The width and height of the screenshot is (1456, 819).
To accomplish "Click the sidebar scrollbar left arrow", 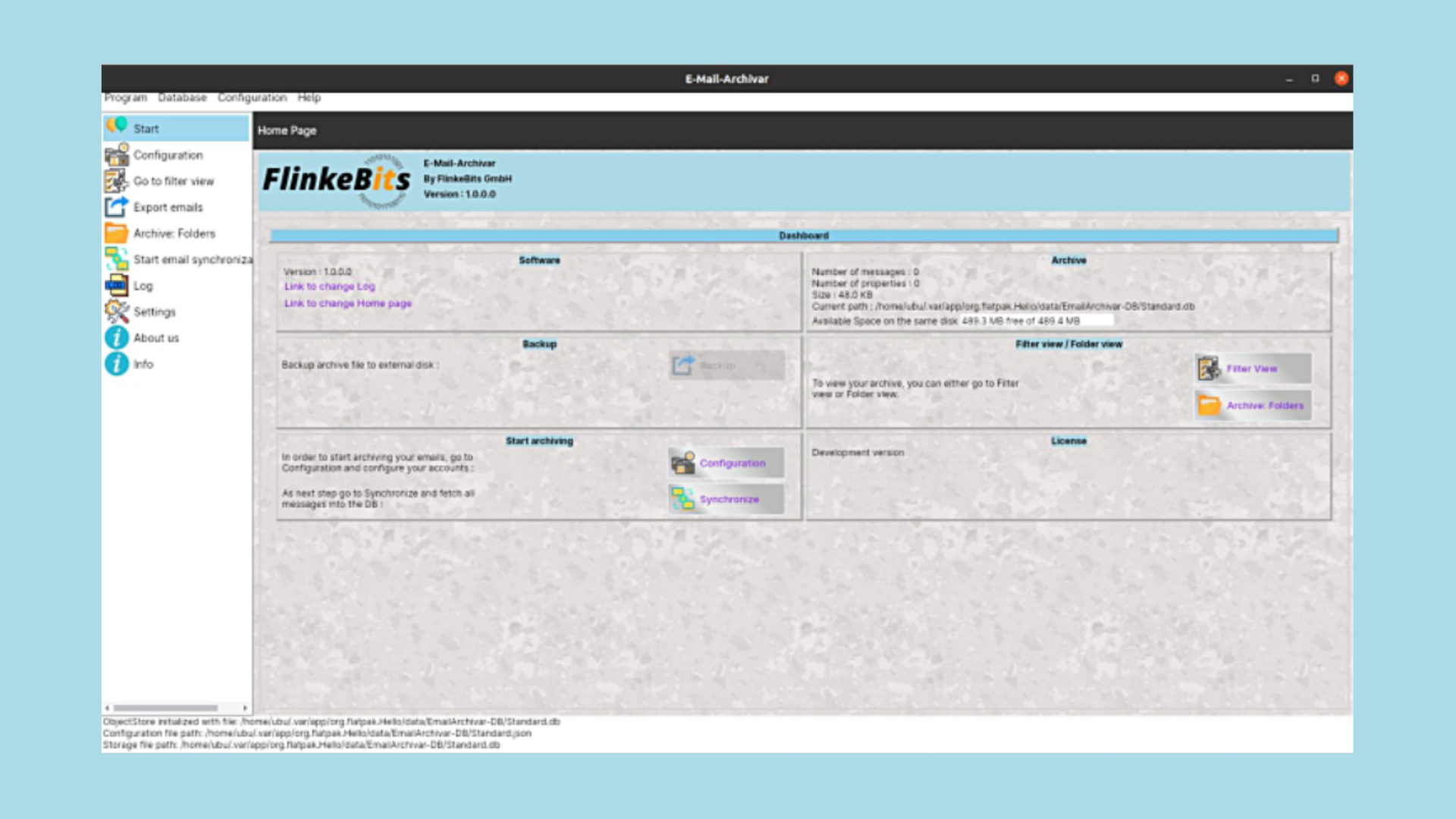I will coord(107,708).
